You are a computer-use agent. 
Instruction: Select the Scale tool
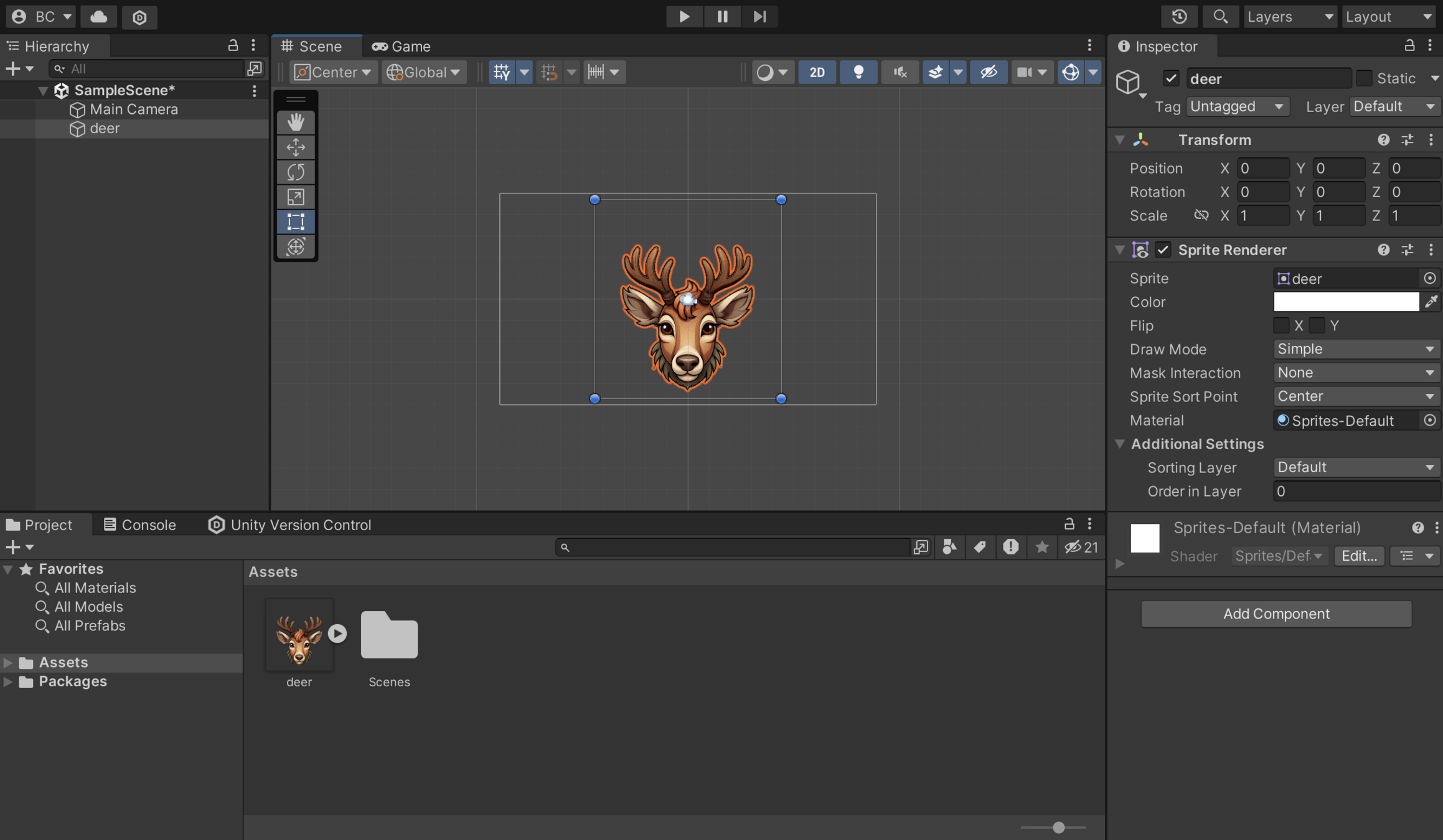(296, 197)
